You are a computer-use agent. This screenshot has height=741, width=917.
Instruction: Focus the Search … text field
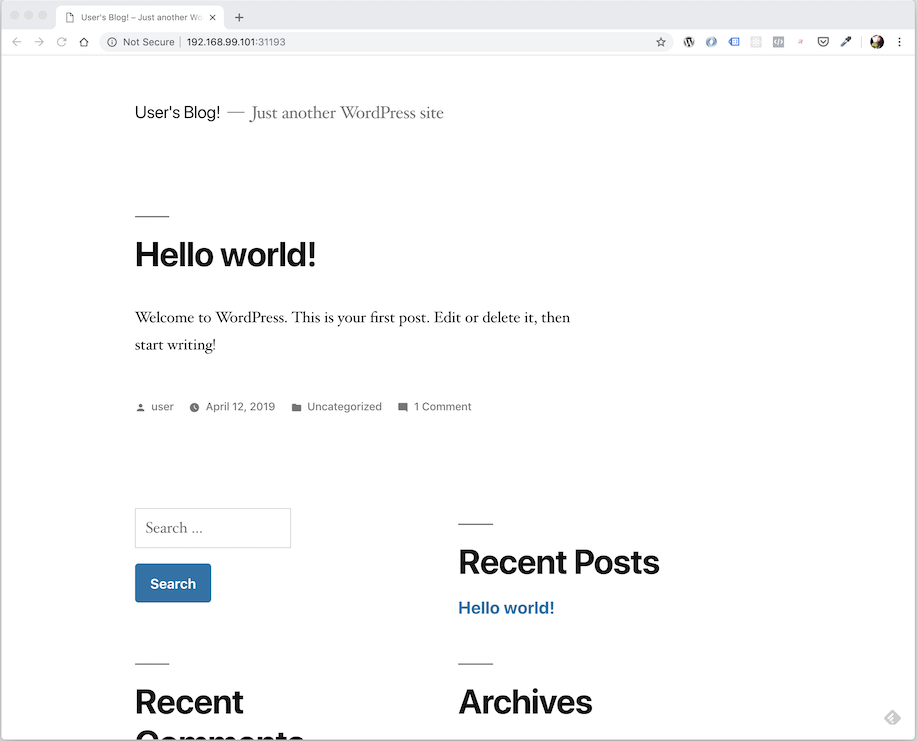tap(213, 528)
